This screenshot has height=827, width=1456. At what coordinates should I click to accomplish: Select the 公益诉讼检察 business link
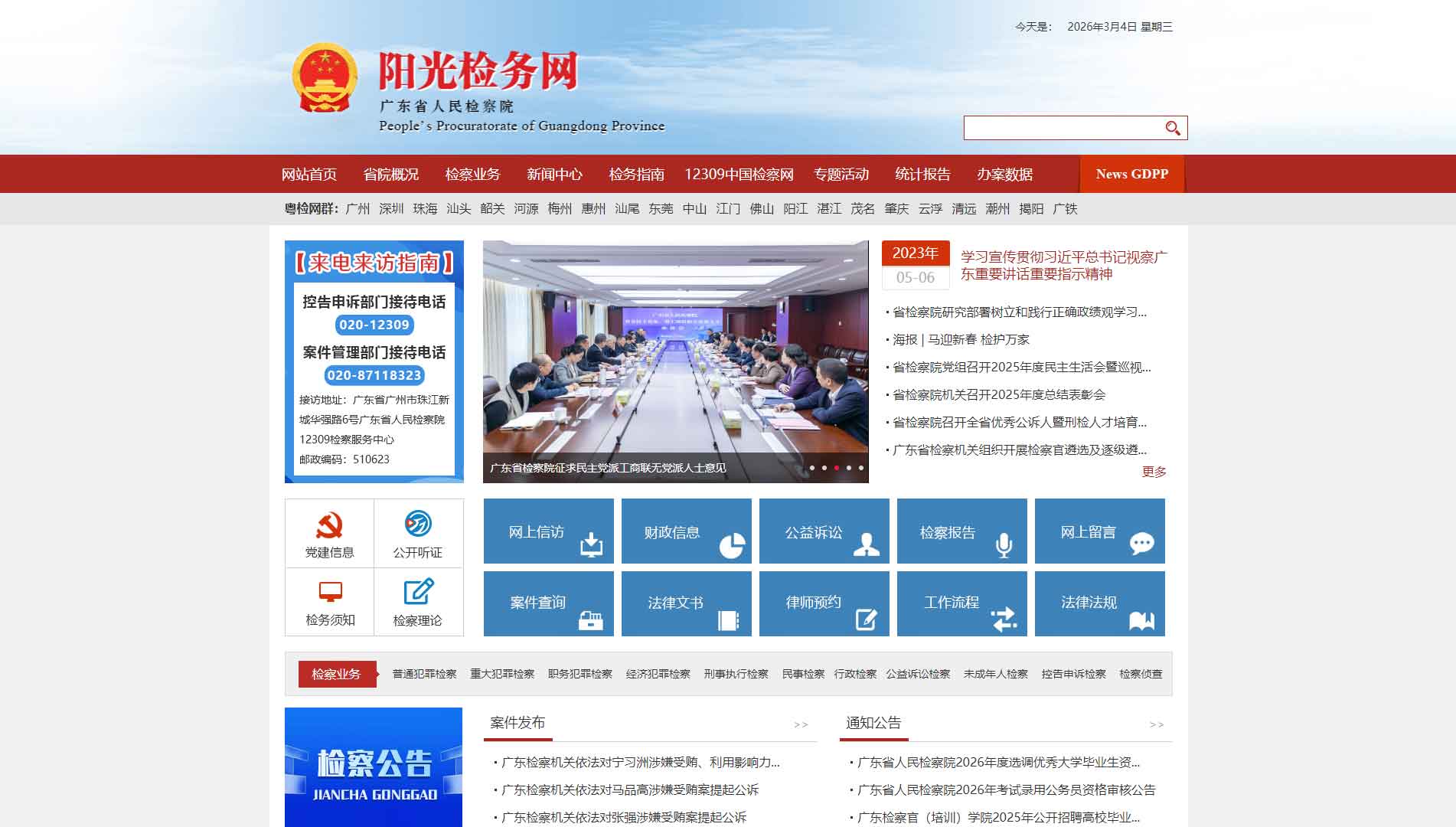(918, 674)
